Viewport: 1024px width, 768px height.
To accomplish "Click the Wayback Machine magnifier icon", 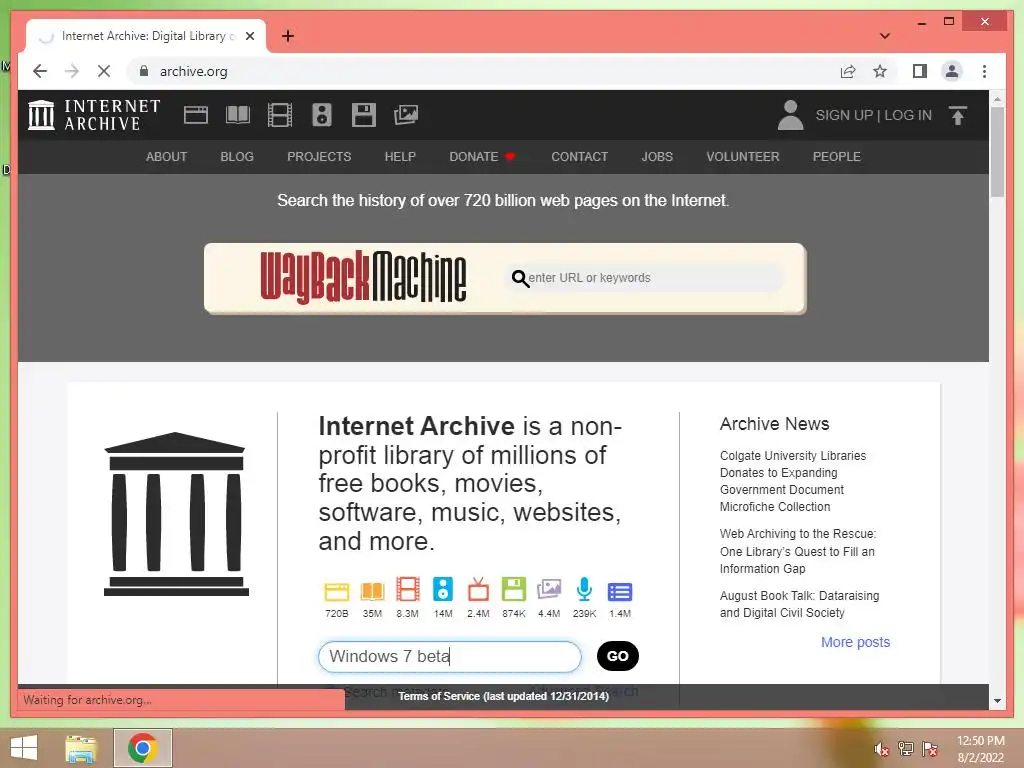I will [520, 278].
